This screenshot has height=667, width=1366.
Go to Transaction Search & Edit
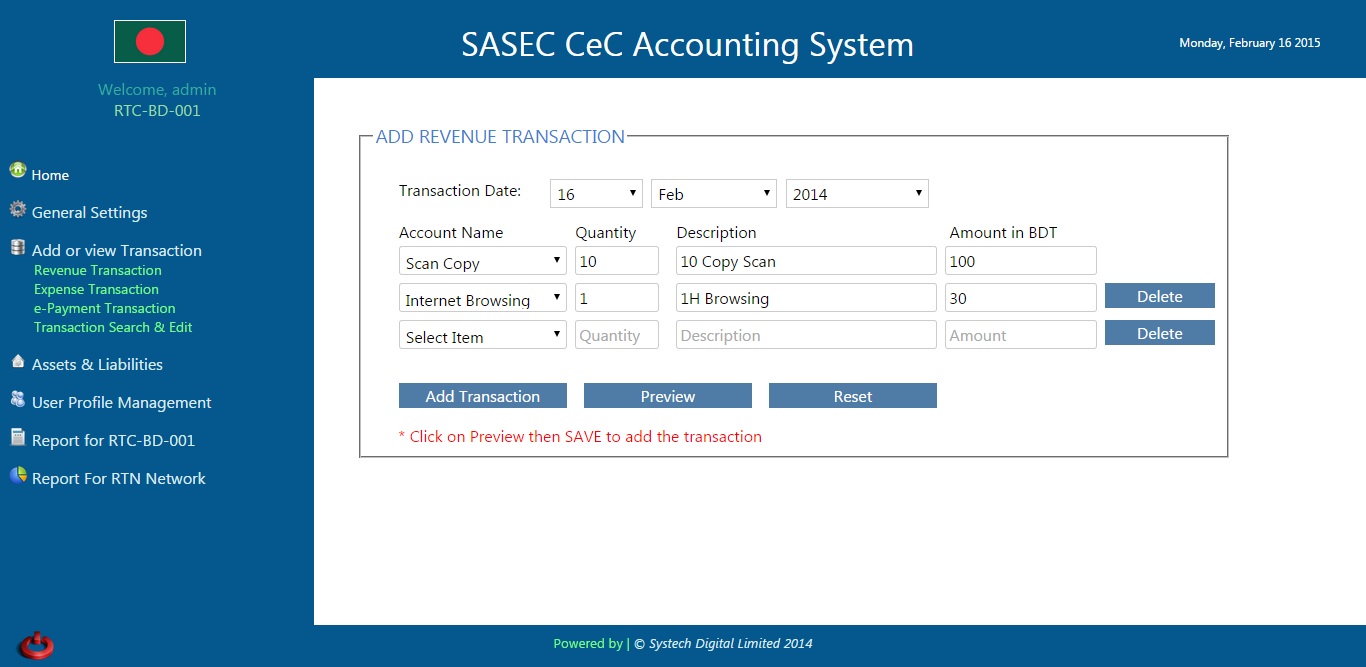(113, 327)
